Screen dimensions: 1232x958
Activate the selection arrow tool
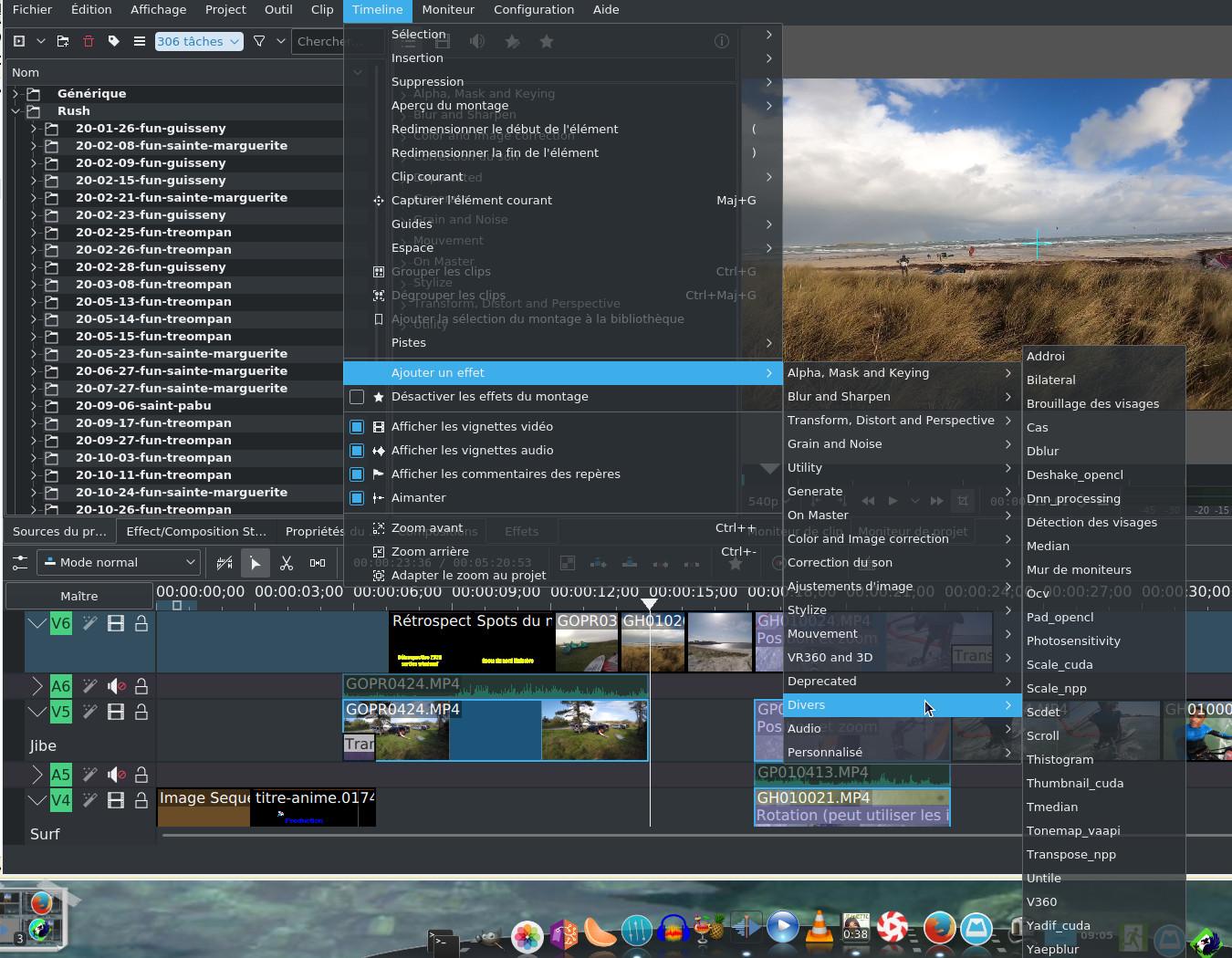pos(256,563)
